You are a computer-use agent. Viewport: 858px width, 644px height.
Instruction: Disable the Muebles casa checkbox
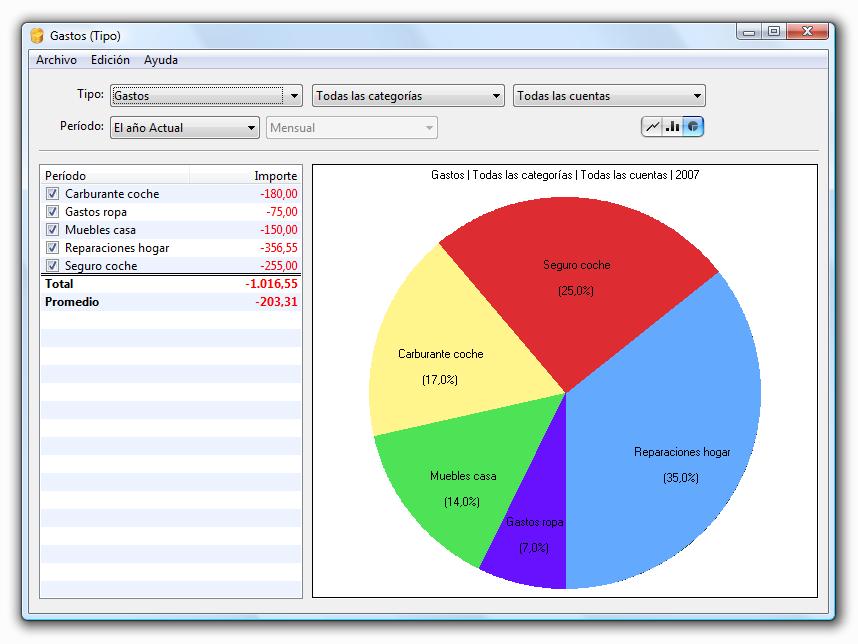pos(53,230)
